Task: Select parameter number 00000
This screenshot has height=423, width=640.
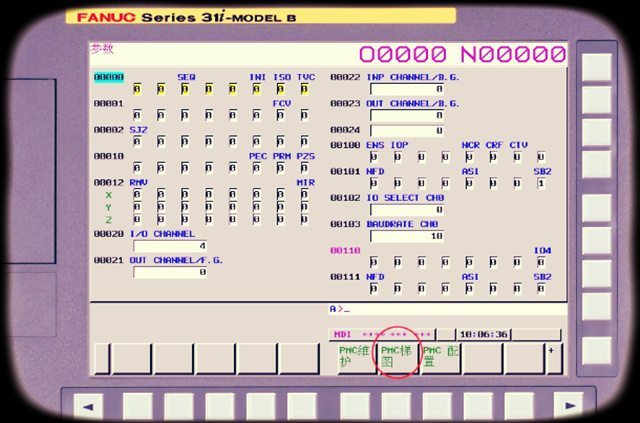Action: point(109,78)
